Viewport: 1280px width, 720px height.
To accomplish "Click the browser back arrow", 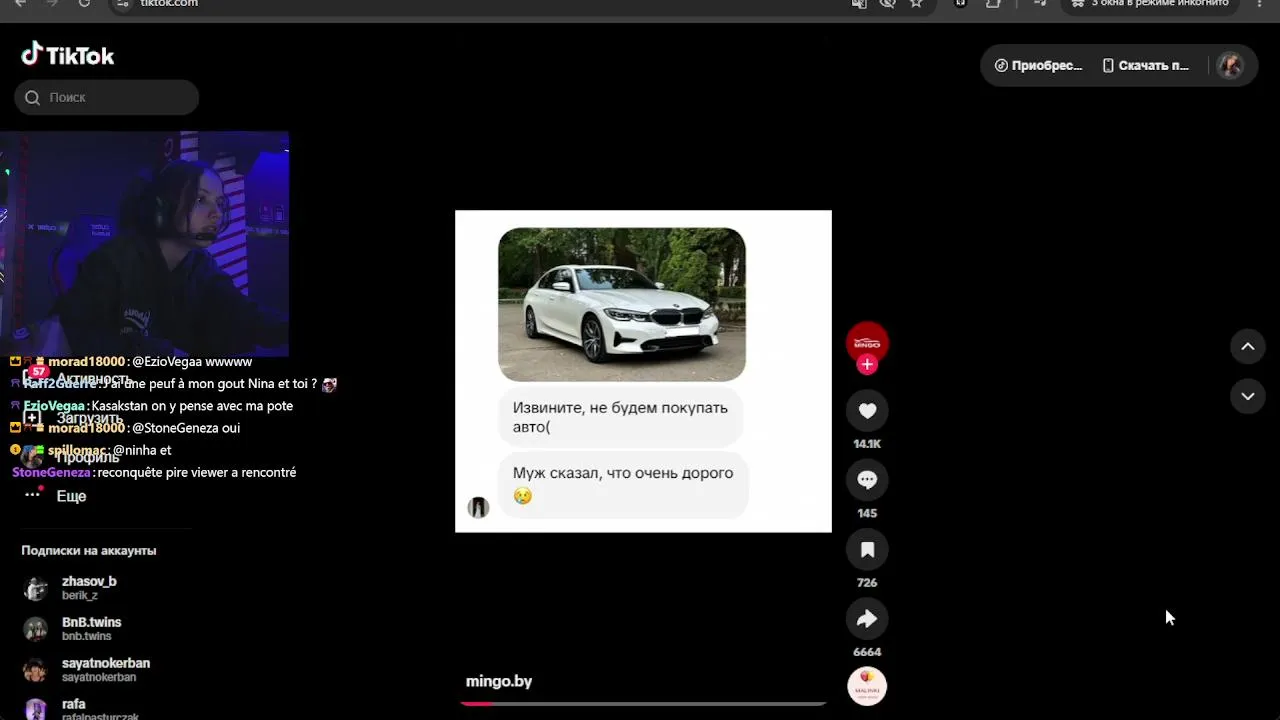I will tap(20, 3).
